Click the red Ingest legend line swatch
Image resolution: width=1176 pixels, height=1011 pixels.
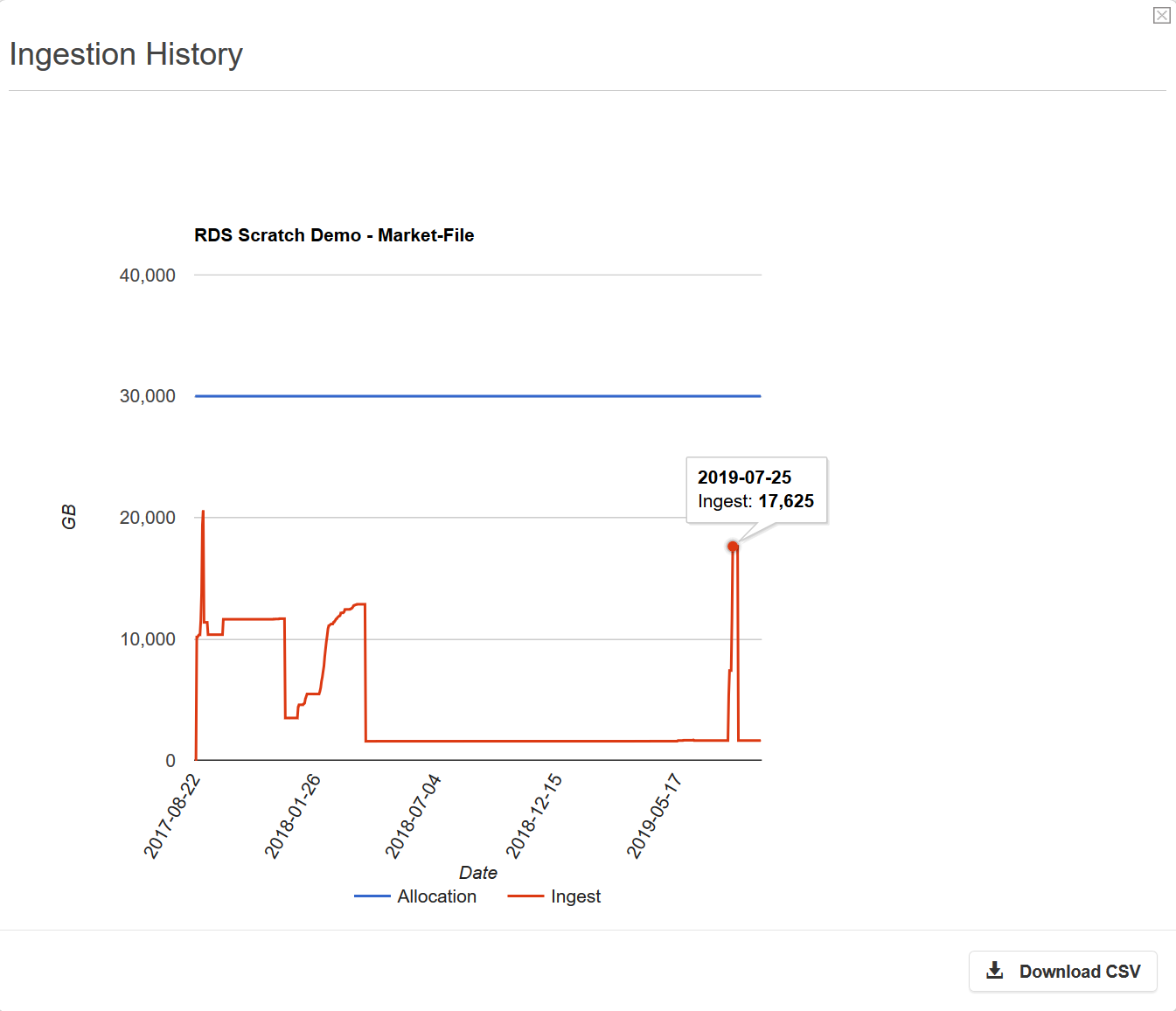tap(525, 896)
